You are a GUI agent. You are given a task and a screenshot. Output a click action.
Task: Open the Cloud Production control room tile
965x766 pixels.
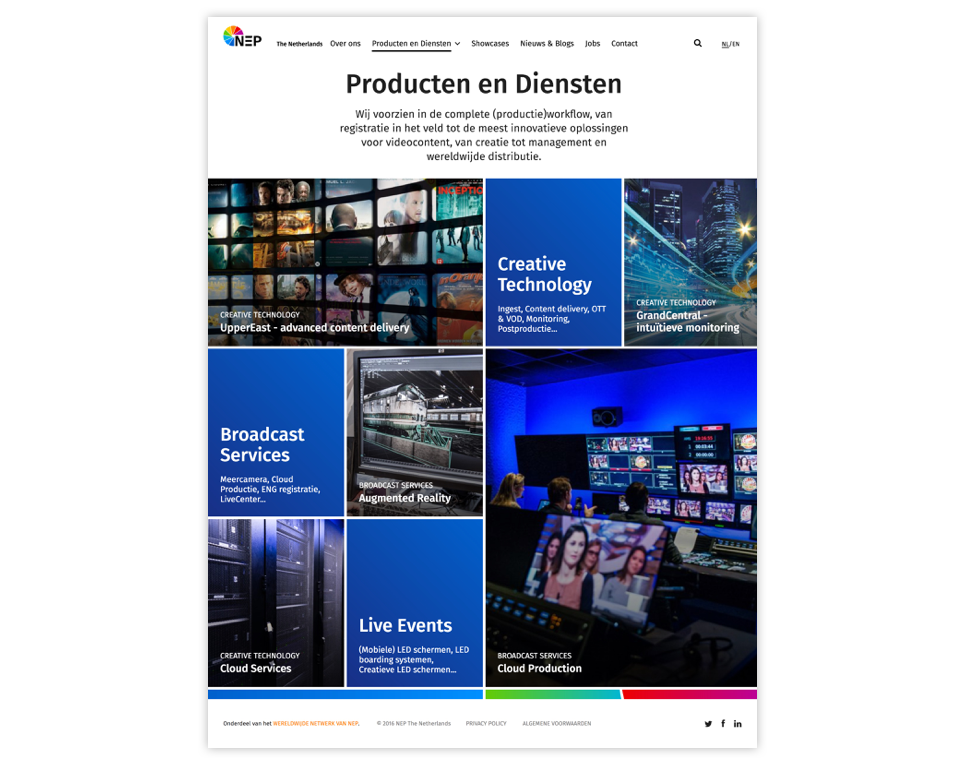(x=621, y=518)
